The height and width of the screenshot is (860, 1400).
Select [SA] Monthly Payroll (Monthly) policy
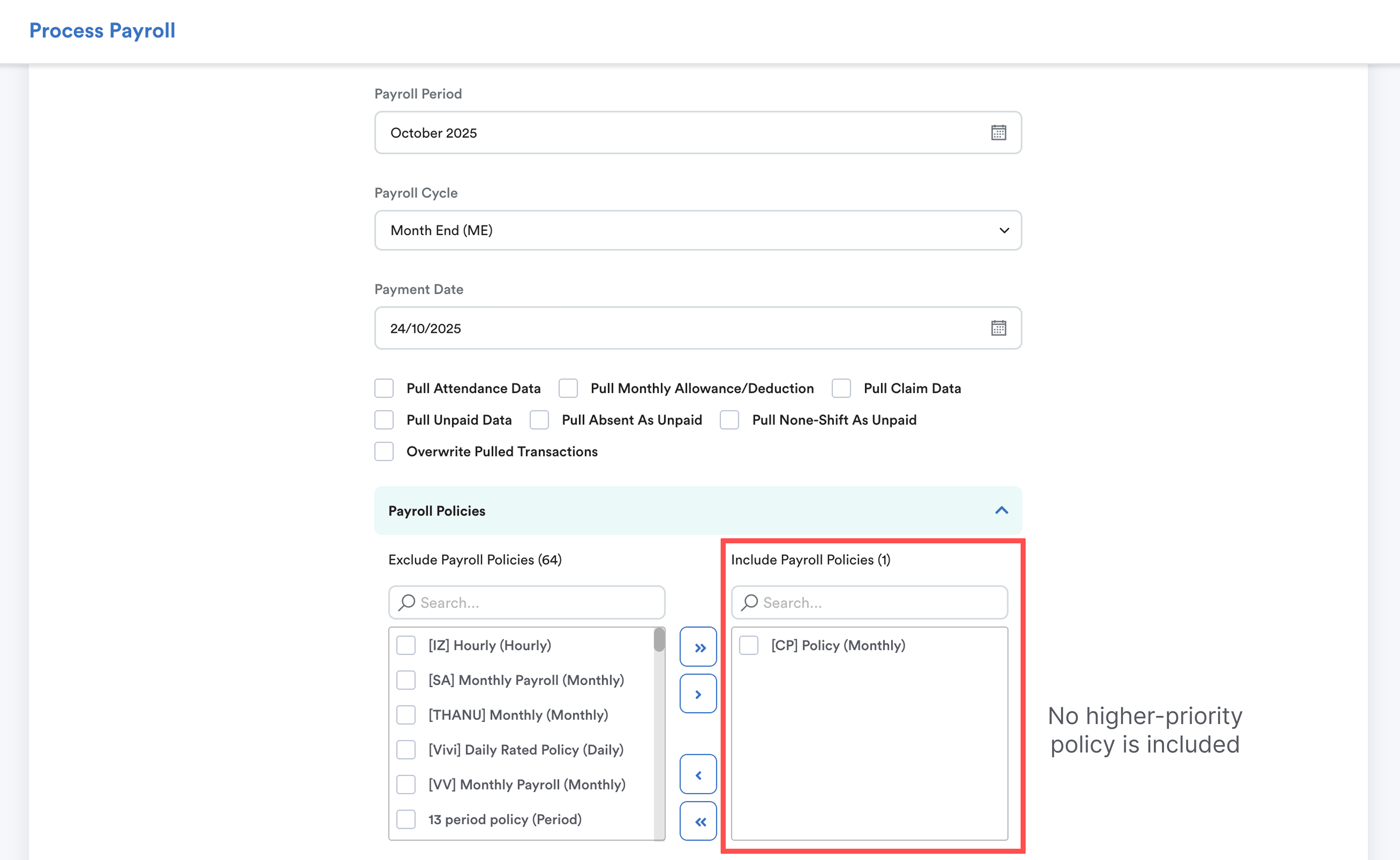tap(406, 680)
